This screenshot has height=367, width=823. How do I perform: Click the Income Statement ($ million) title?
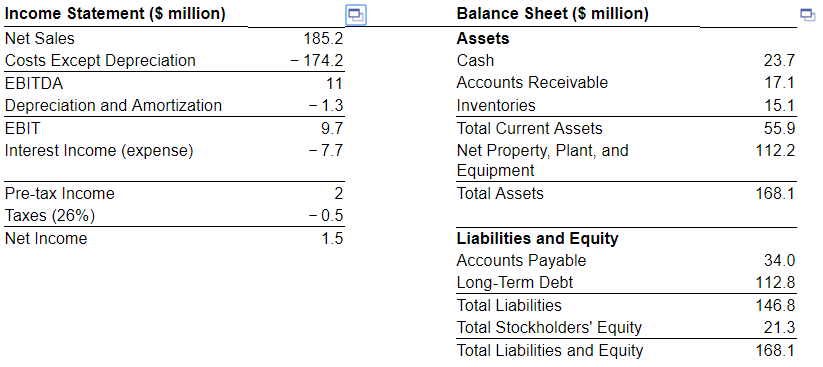(115, 14)
